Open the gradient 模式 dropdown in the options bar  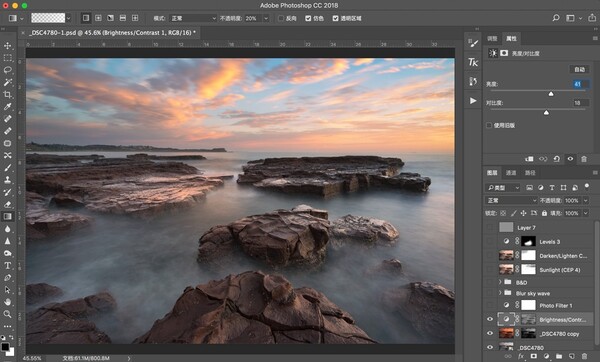point(194,18)
